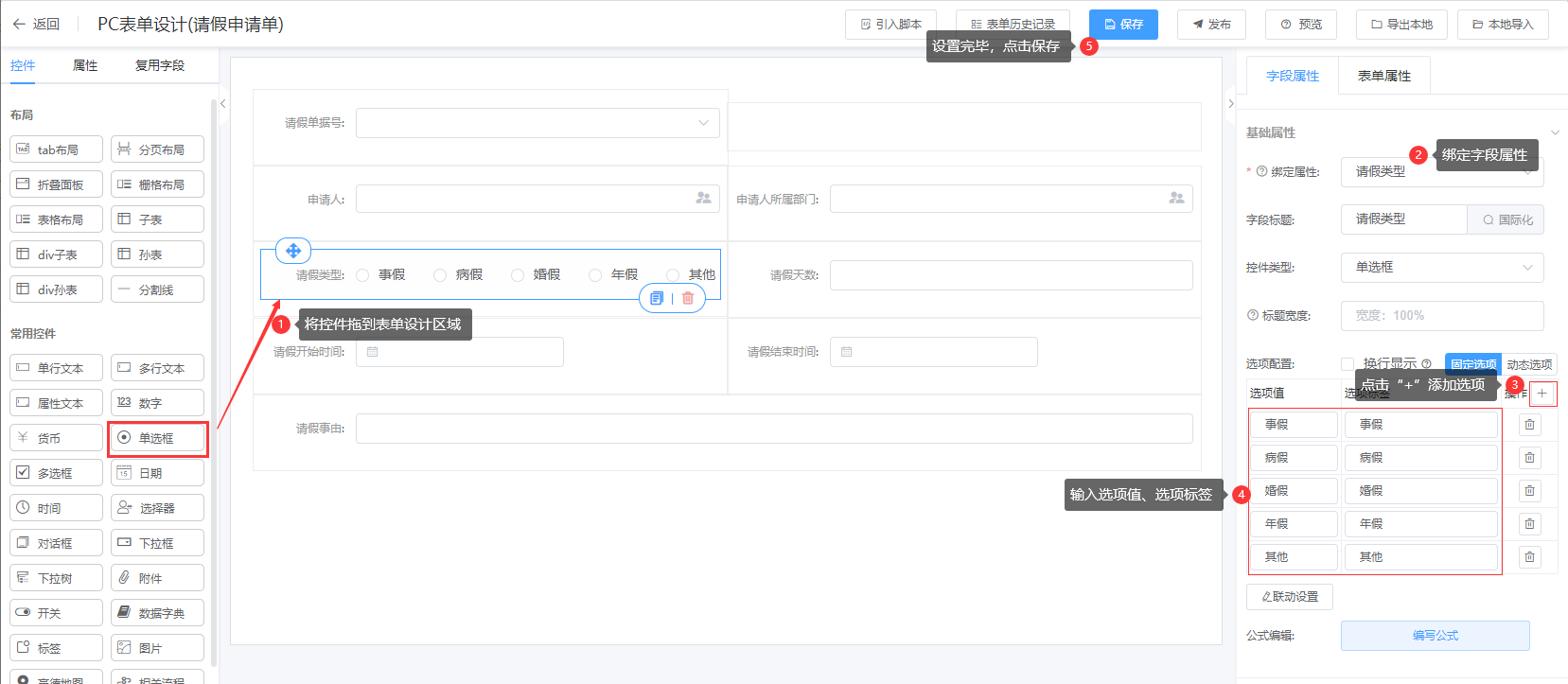Screen dimensions: 1568x684
Task: Delete the 事假 option row
Action: click(x=1529, y=425)
